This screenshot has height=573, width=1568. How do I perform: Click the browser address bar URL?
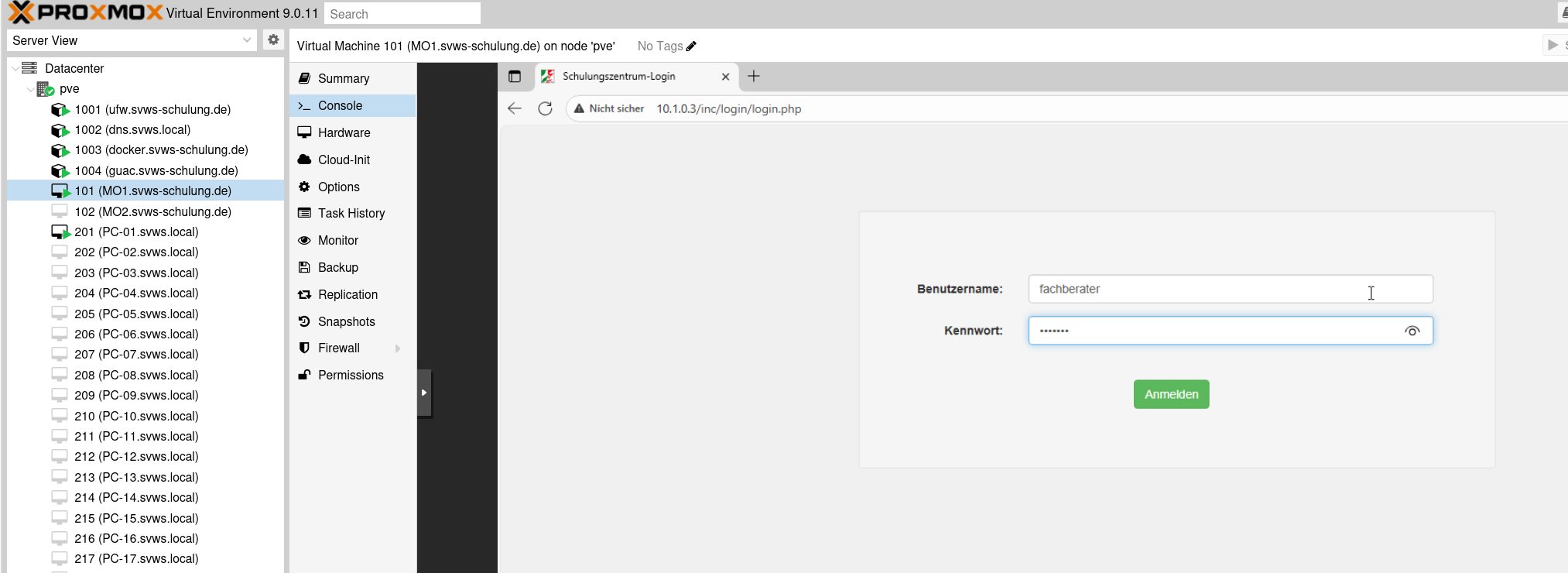(x=729, y=108)
